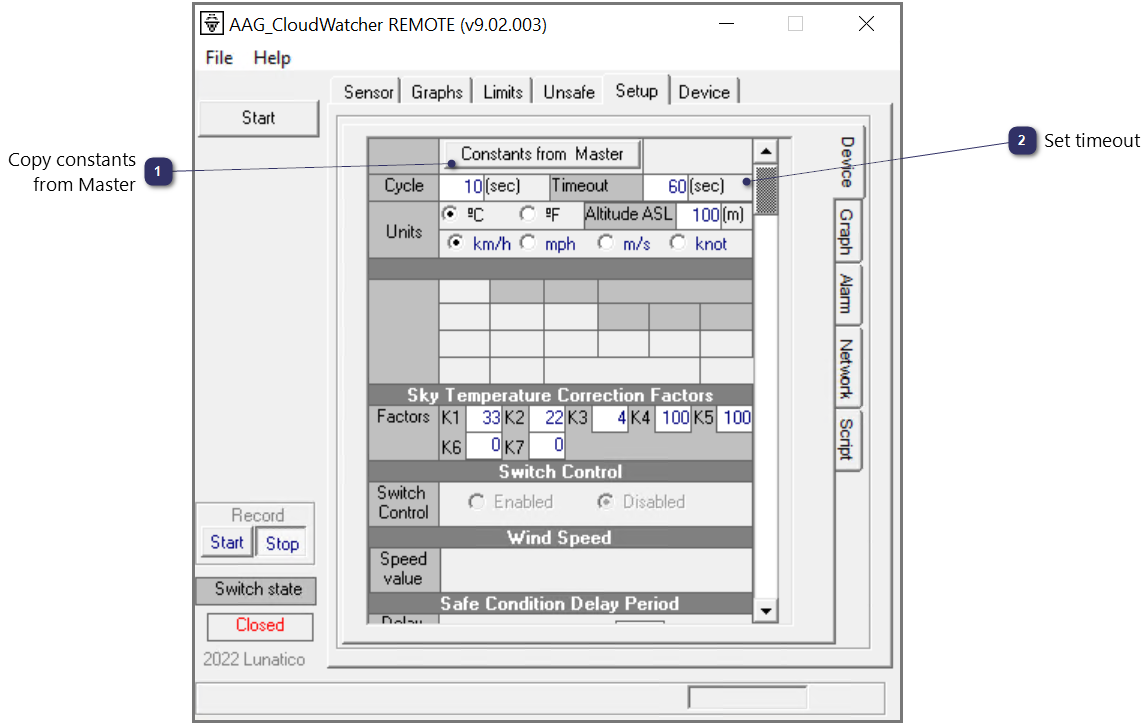The width and height of the screenshot is (1148, 726).
Task: Click the scroll down arrow of setup panel
Action: click(x=765, y=610)
